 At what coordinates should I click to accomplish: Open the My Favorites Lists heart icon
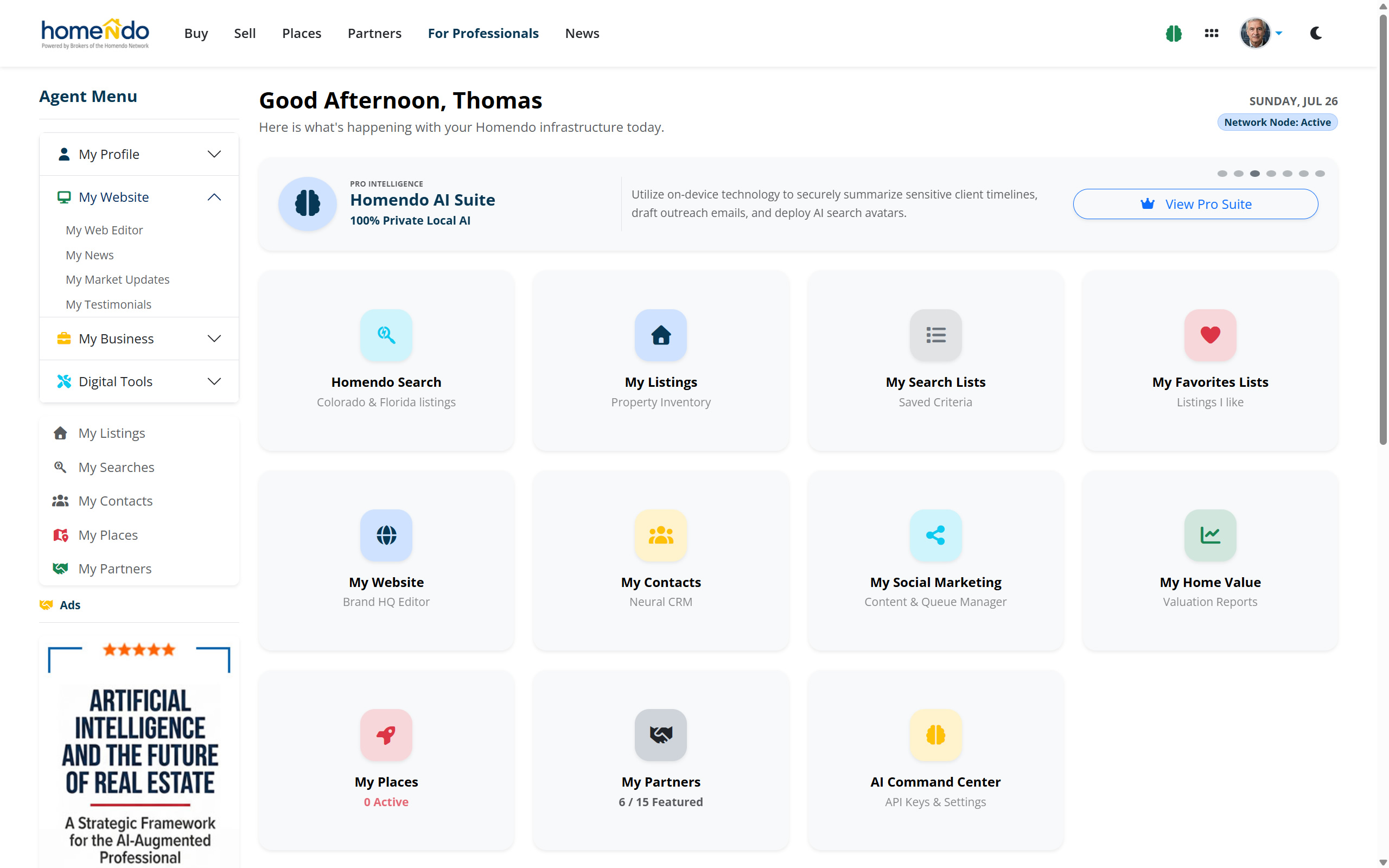[1210, 335]
